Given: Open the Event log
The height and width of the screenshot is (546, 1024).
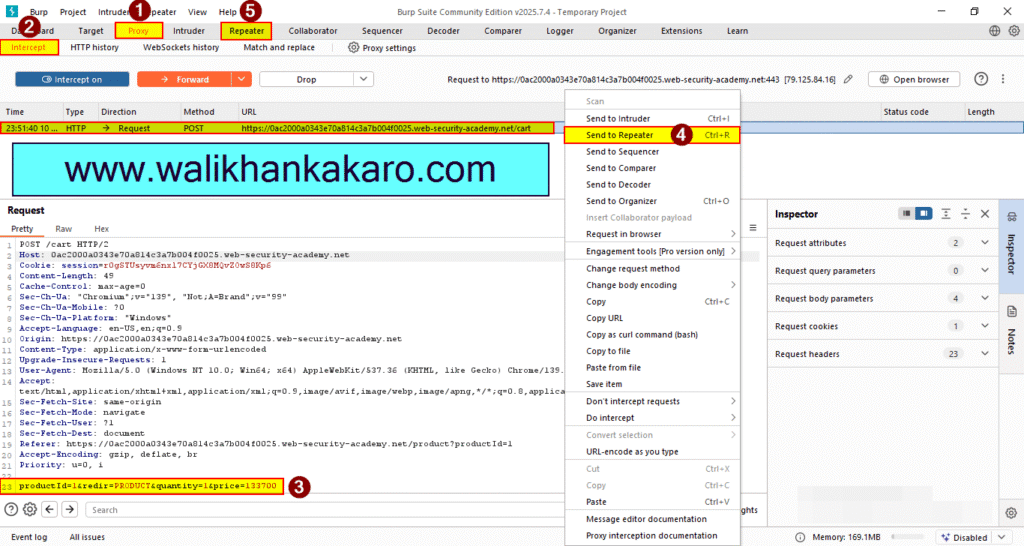Looking at the screenshot, I should [x=29, y=537].
